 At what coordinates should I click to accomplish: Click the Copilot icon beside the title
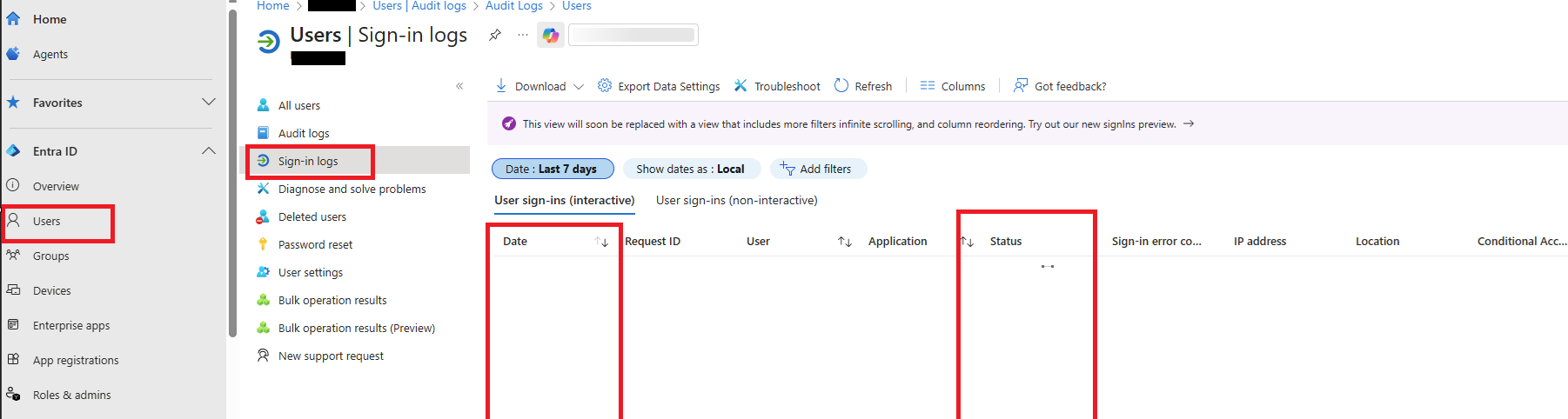[550, 35]
